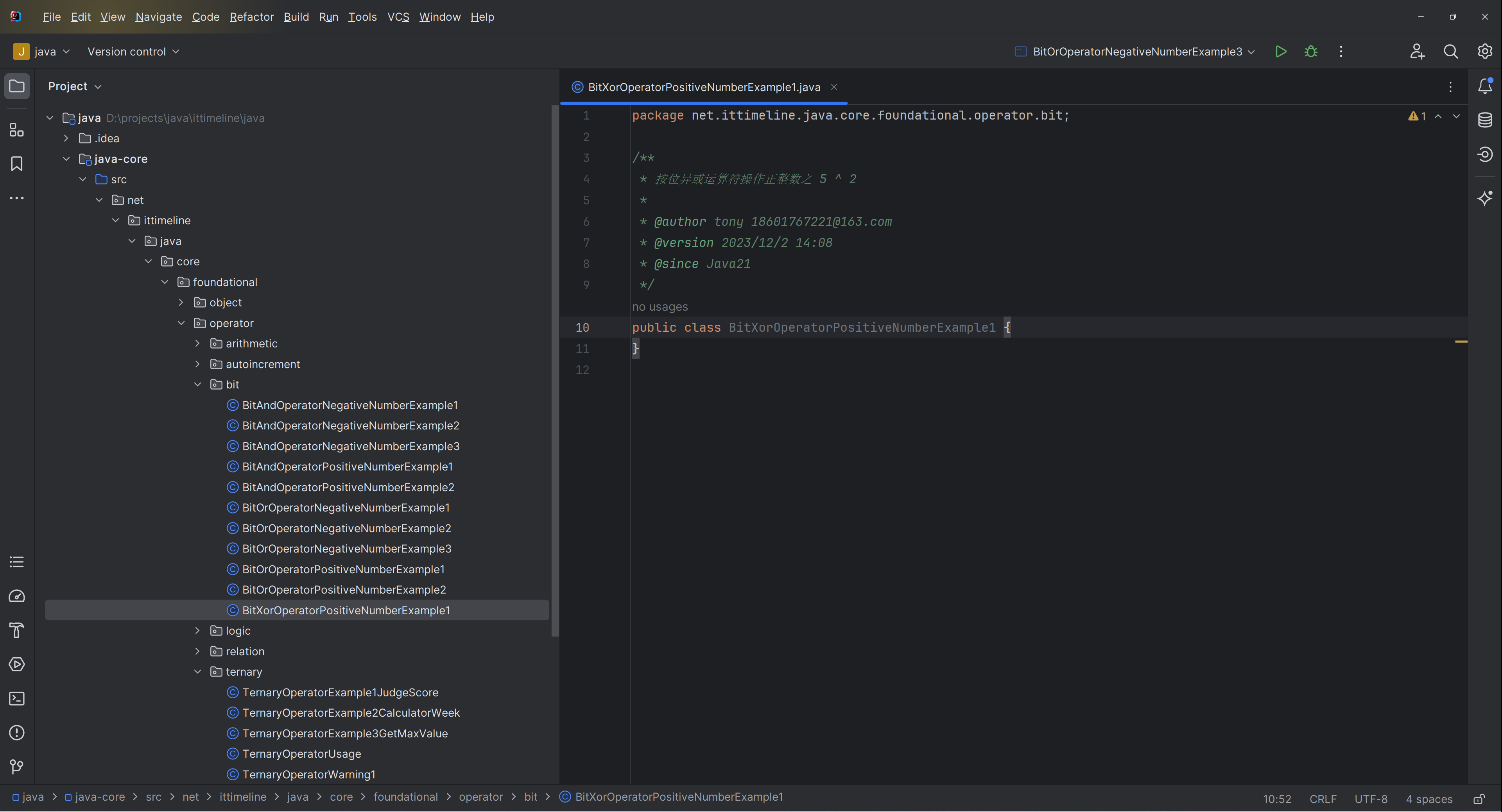The height and width of the screenshot is (812, 1502).
Task: Click yellow warning stripe marker
Action: 1461,342
